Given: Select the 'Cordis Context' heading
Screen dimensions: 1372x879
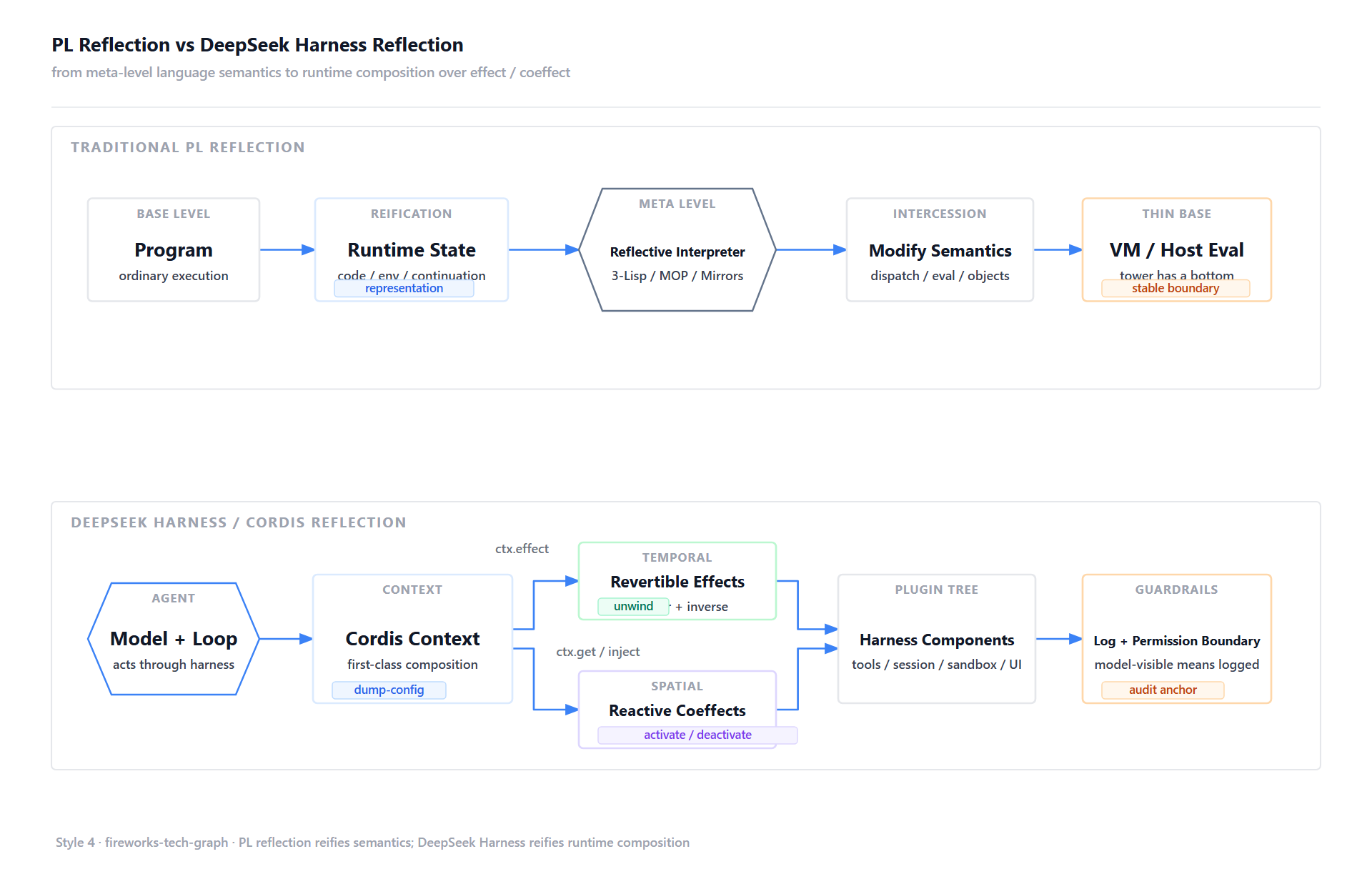Looking at the screenshot, I should [412, 639].
